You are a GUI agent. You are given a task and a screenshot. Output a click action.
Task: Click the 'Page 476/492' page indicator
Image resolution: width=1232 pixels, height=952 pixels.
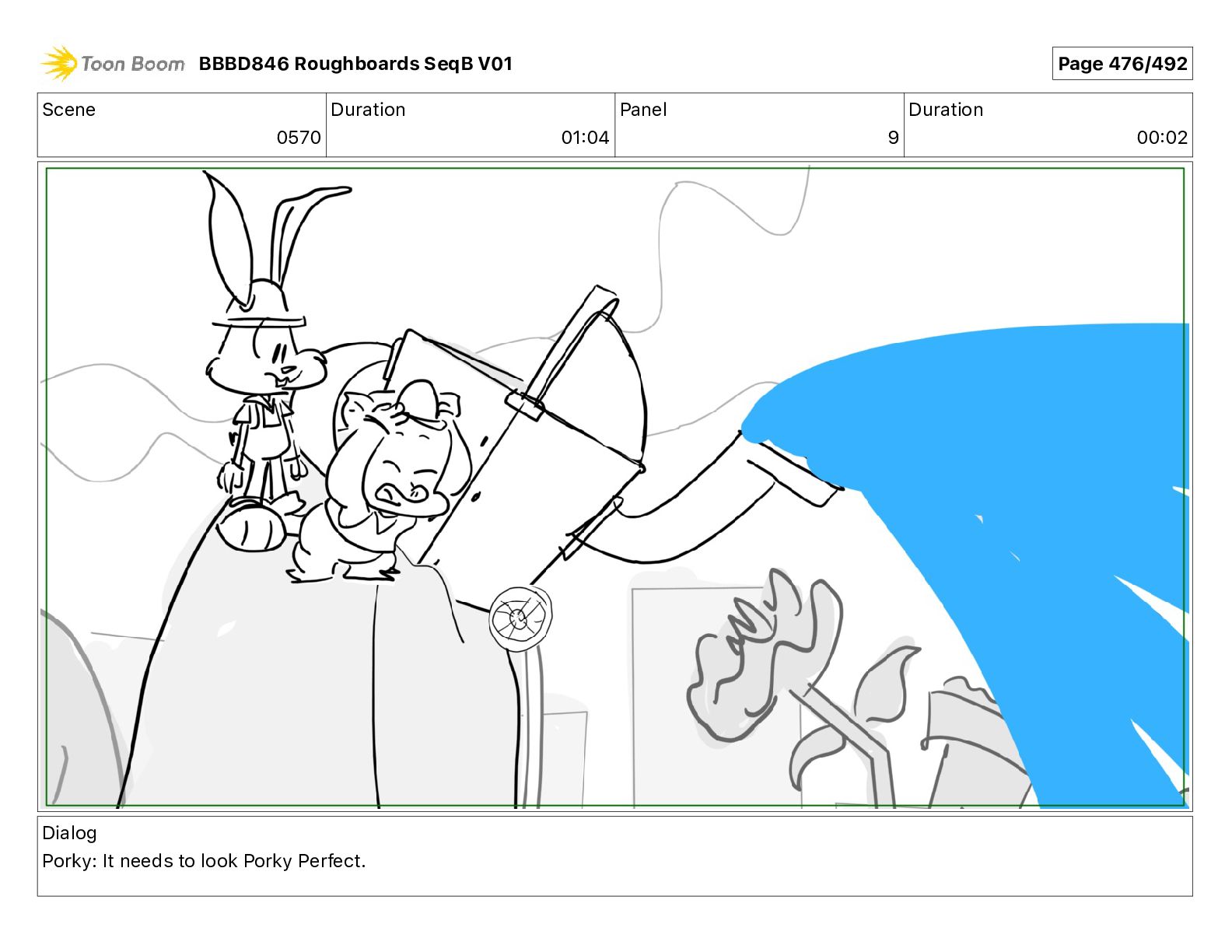[1122, 64]
